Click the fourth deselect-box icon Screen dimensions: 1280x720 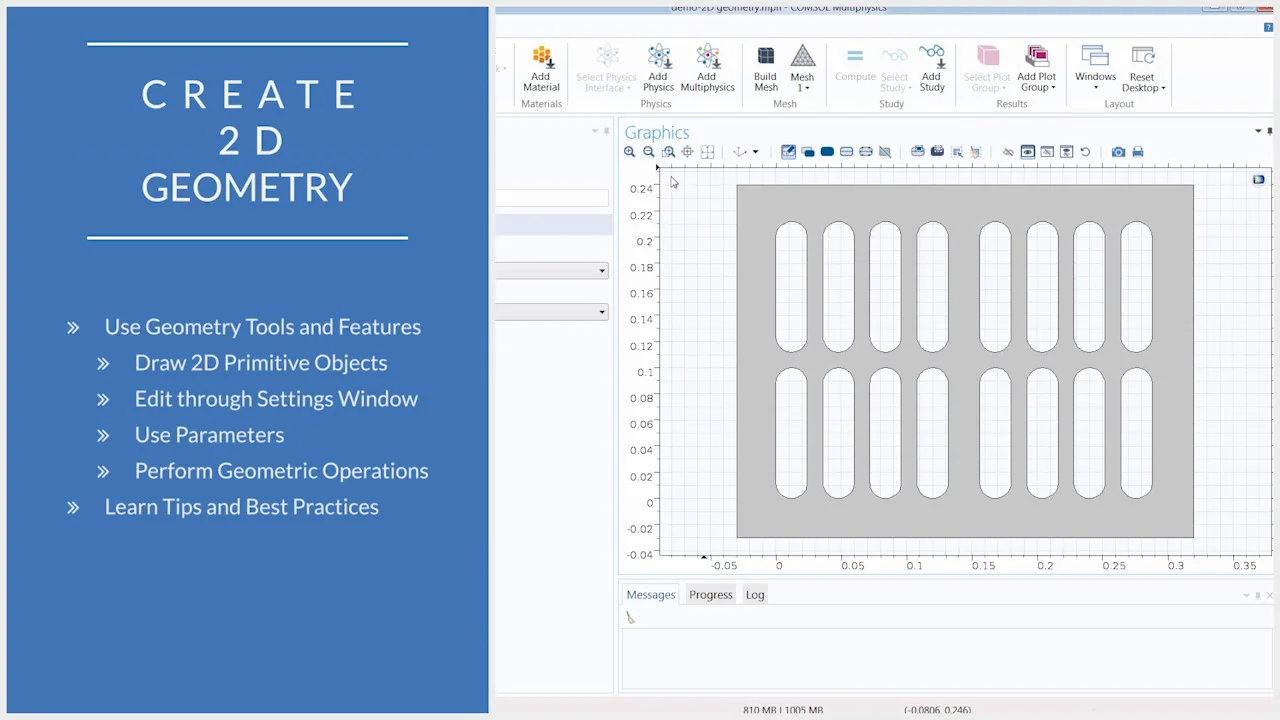976,152
